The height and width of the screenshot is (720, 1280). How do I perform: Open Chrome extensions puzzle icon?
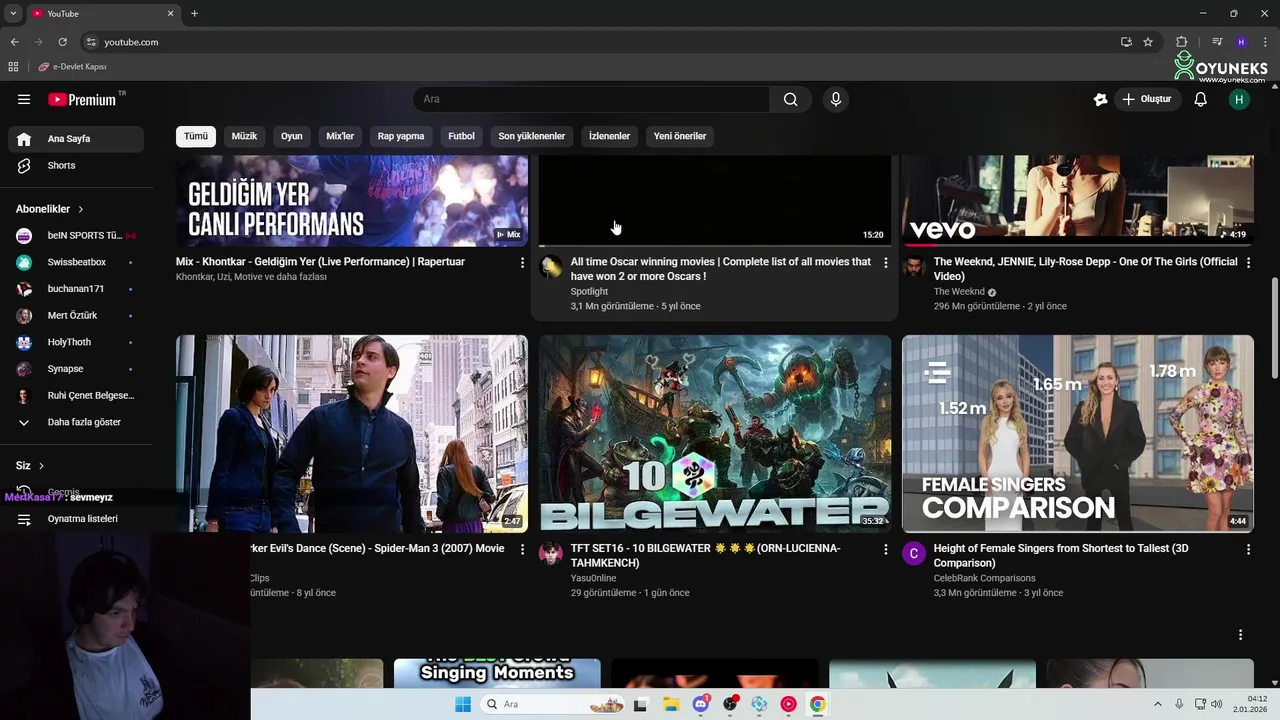coord(1182,42)
